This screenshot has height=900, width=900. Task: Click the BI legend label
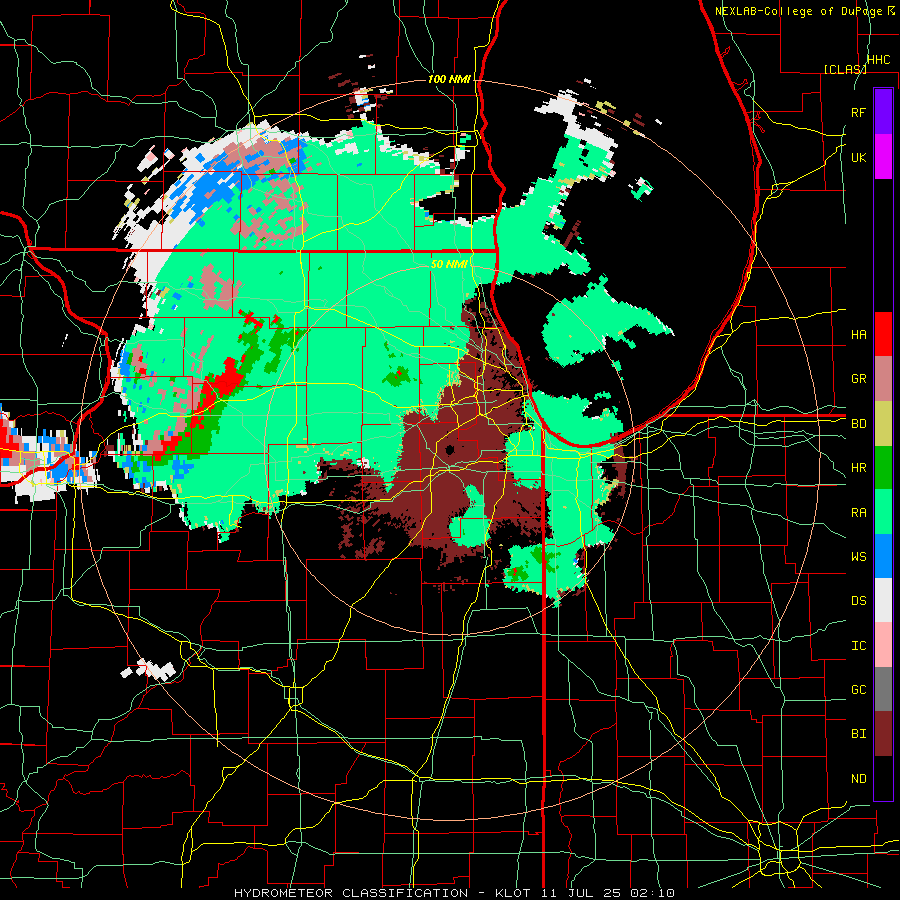point(858,734)
